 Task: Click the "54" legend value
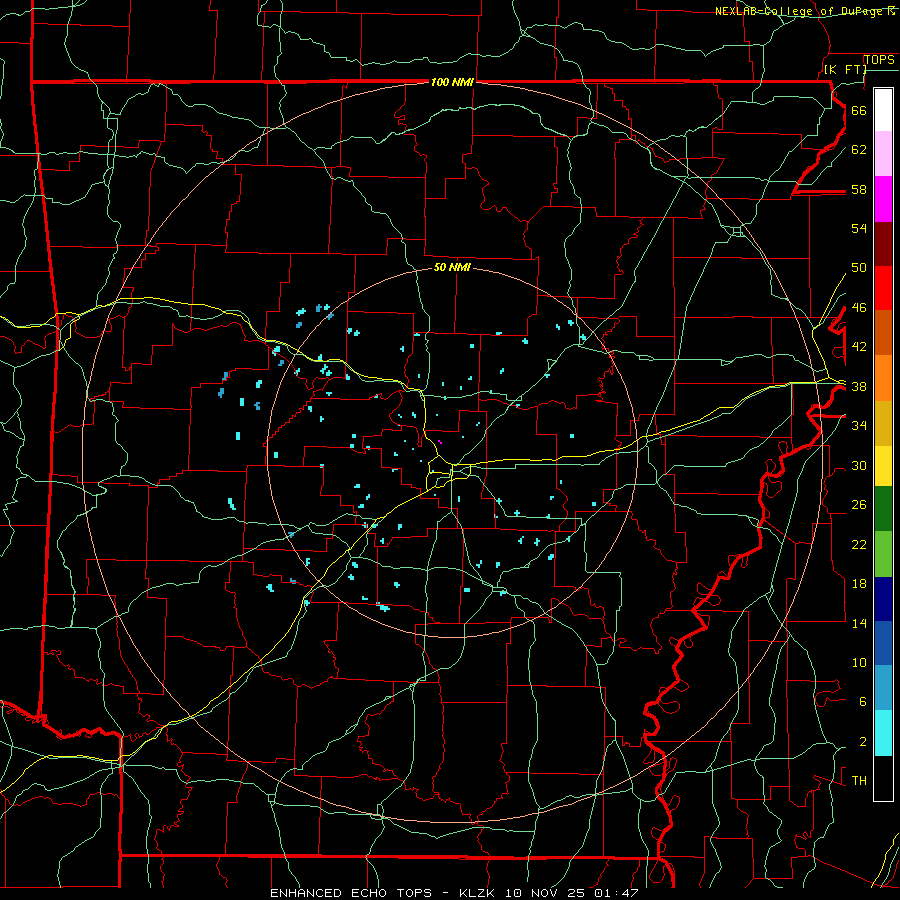click(x=859, y=228)
